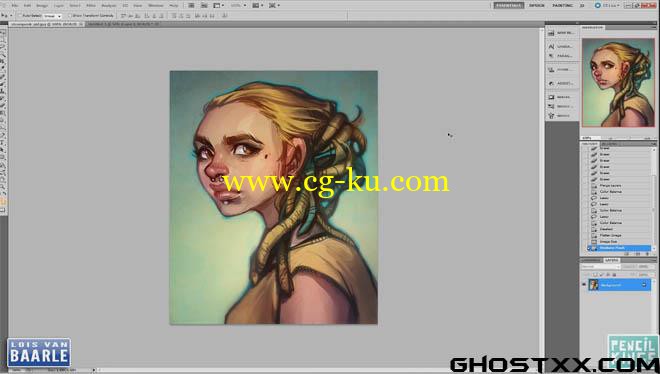Screen dimensions: 660x374
Task: Switch to the Painting workspace
Action: pyautogui.click(x=563, y=5)
